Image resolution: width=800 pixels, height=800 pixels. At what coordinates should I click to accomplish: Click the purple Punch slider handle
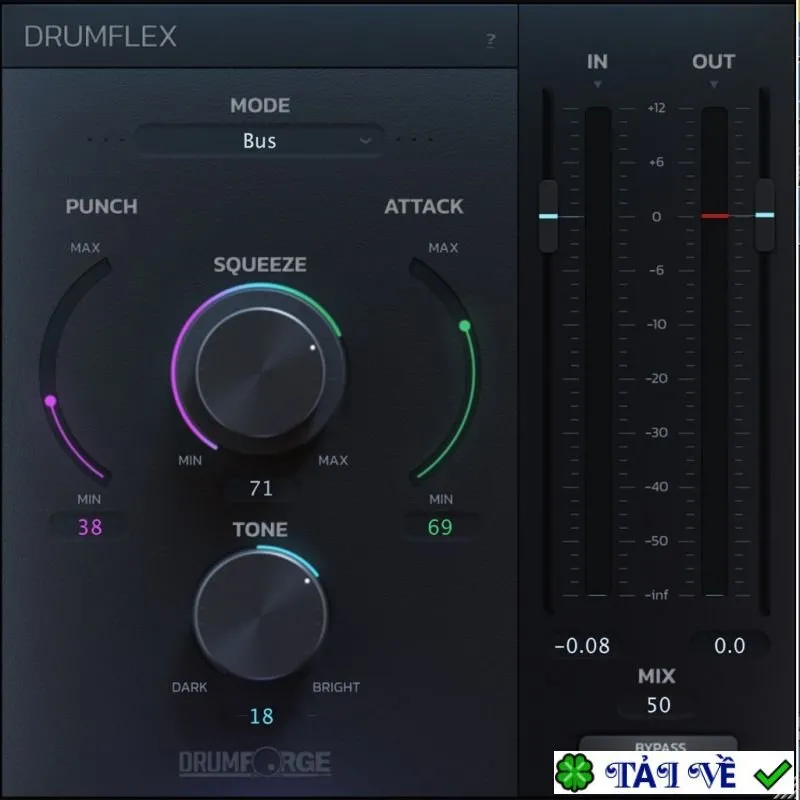(x=50, y=401)
